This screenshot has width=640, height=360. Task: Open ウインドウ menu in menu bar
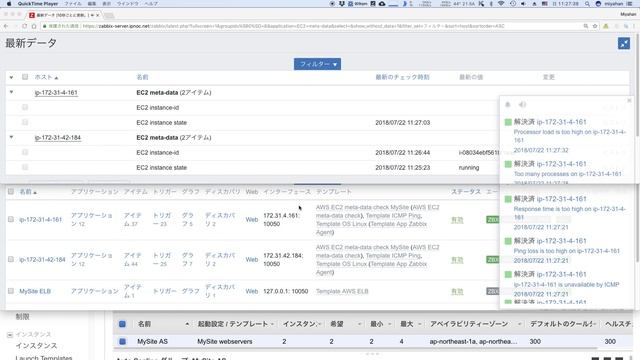(x=128, y=4)
